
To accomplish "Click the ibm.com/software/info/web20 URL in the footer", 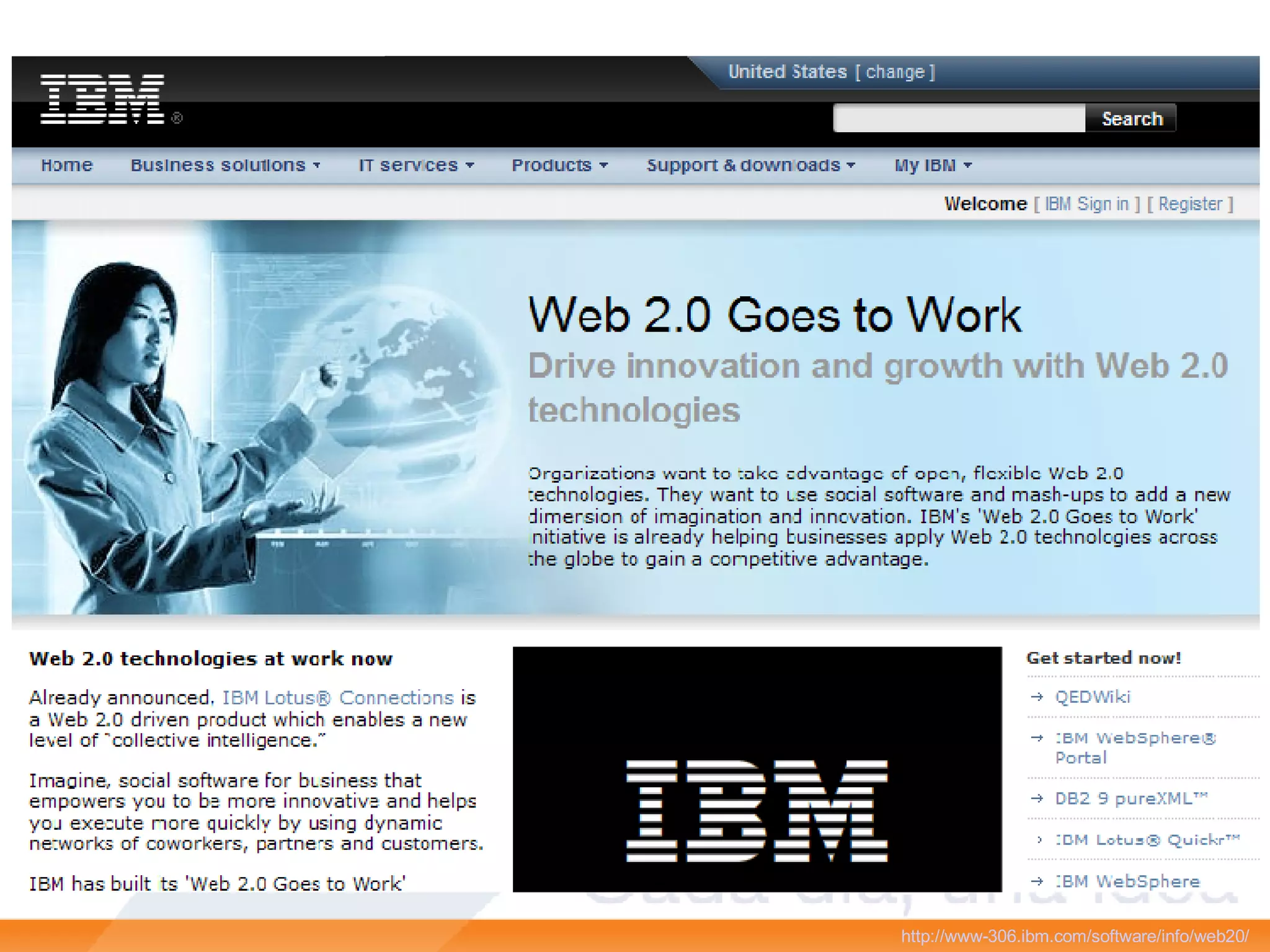I will pyautogui.click(x=1075, y=936).
